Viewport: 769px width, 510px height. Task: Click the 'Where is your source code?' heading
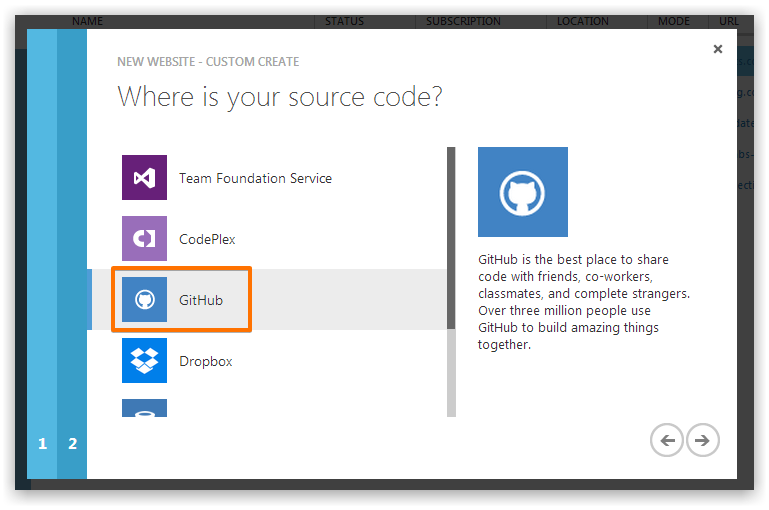(x=280, y=97)
